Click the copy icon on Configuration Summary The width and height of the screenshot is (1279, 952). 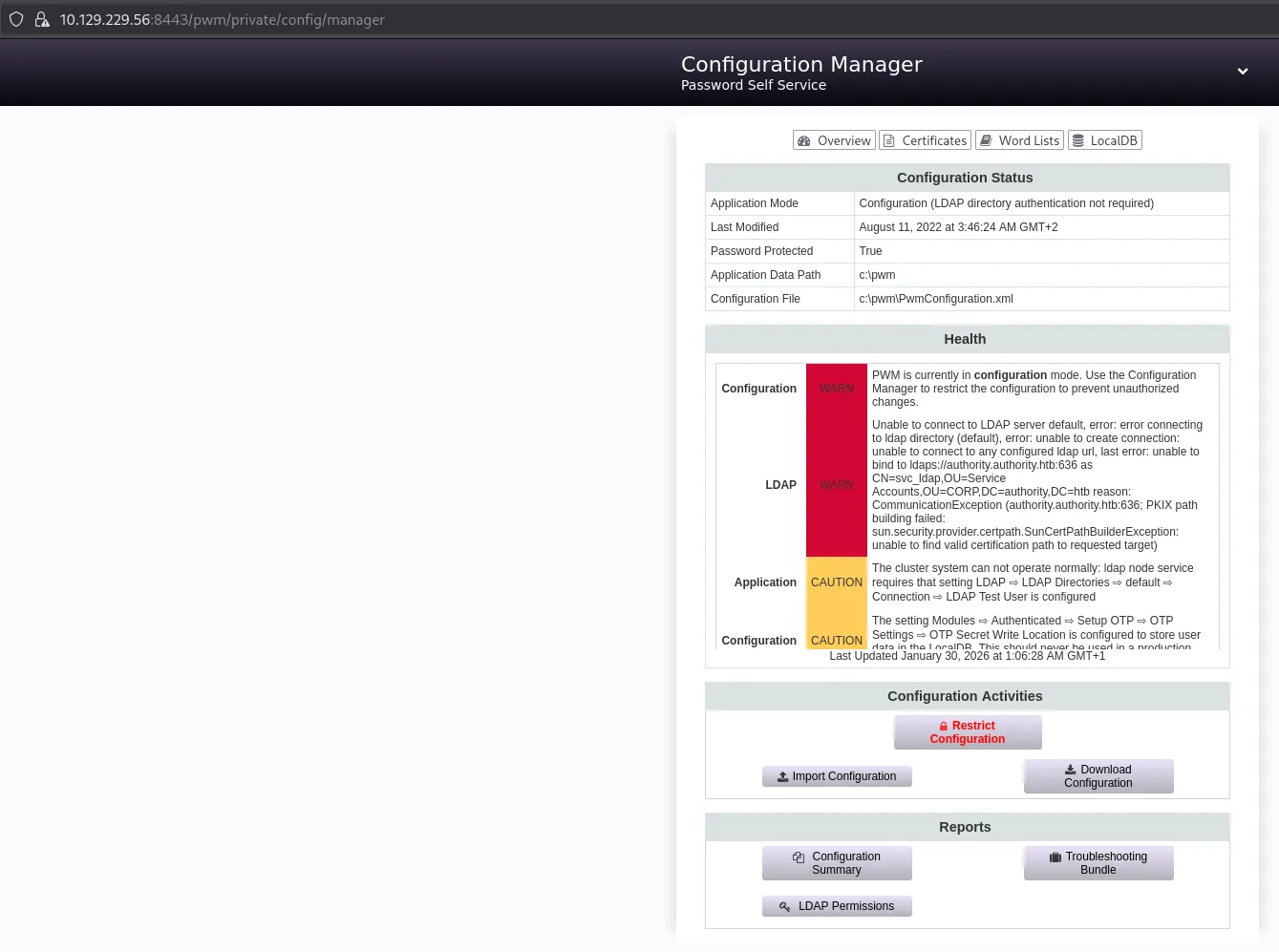pyautogui.click(x=799, y=857)
